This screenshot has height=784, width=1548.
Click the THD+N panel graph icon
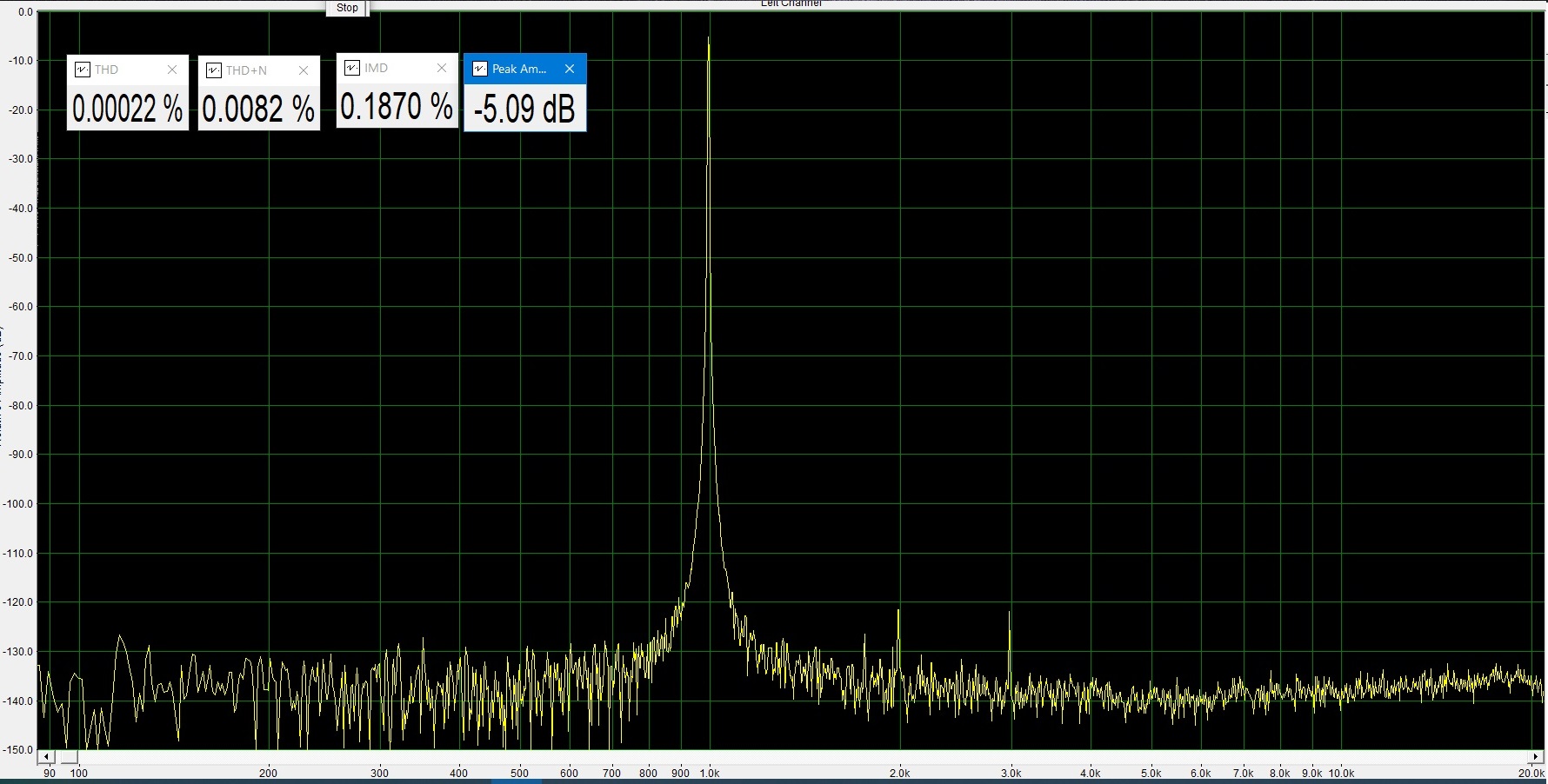(214, 70)
